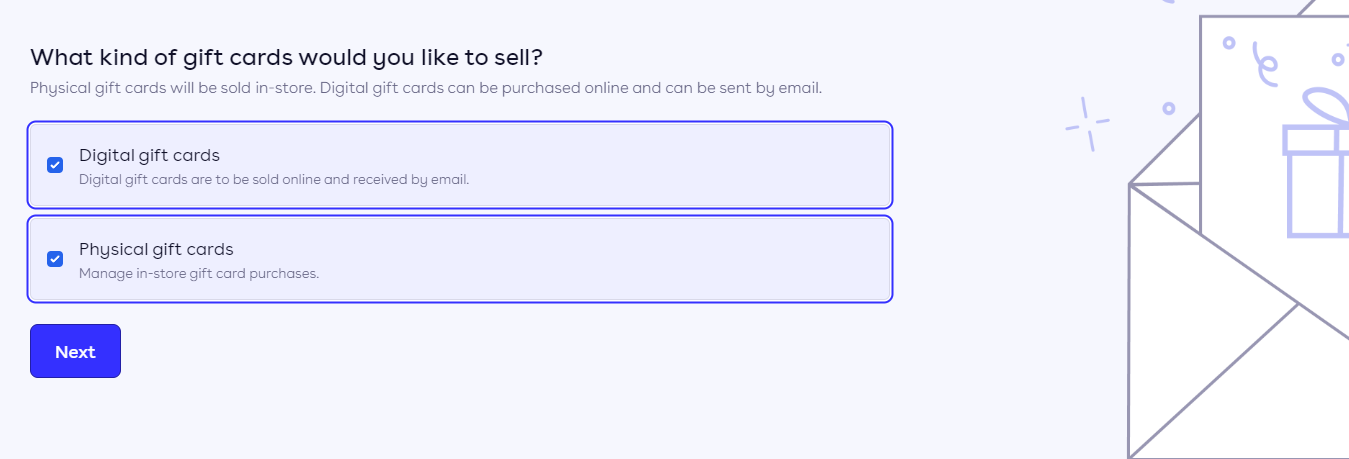Click the bow on top of the gift box
Viewport: 1349px width, 459px height.
[1324, 107]
